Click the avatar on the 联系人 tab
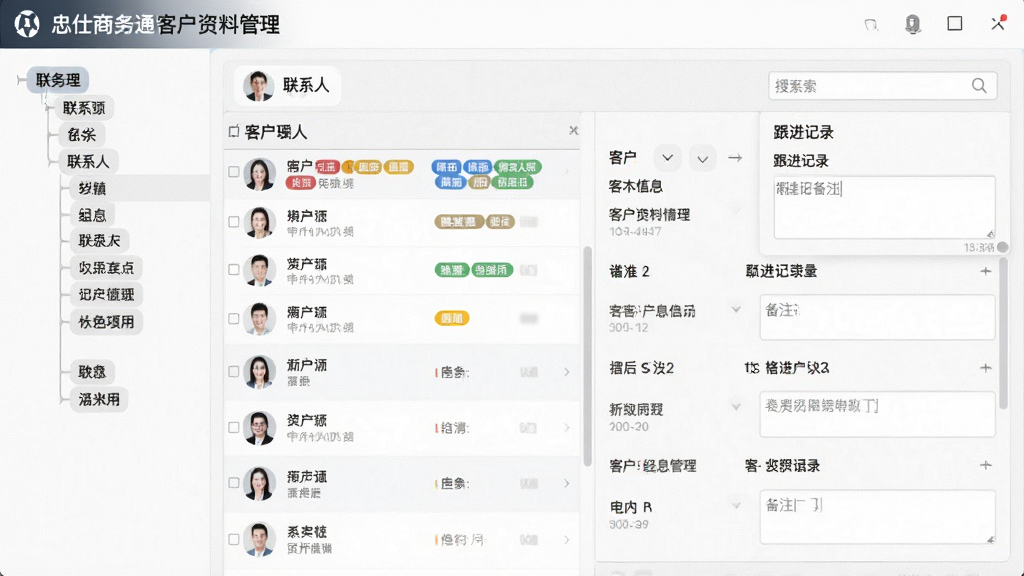The width and height of the screenshot is (1024, 576). [x=259, y=86]
